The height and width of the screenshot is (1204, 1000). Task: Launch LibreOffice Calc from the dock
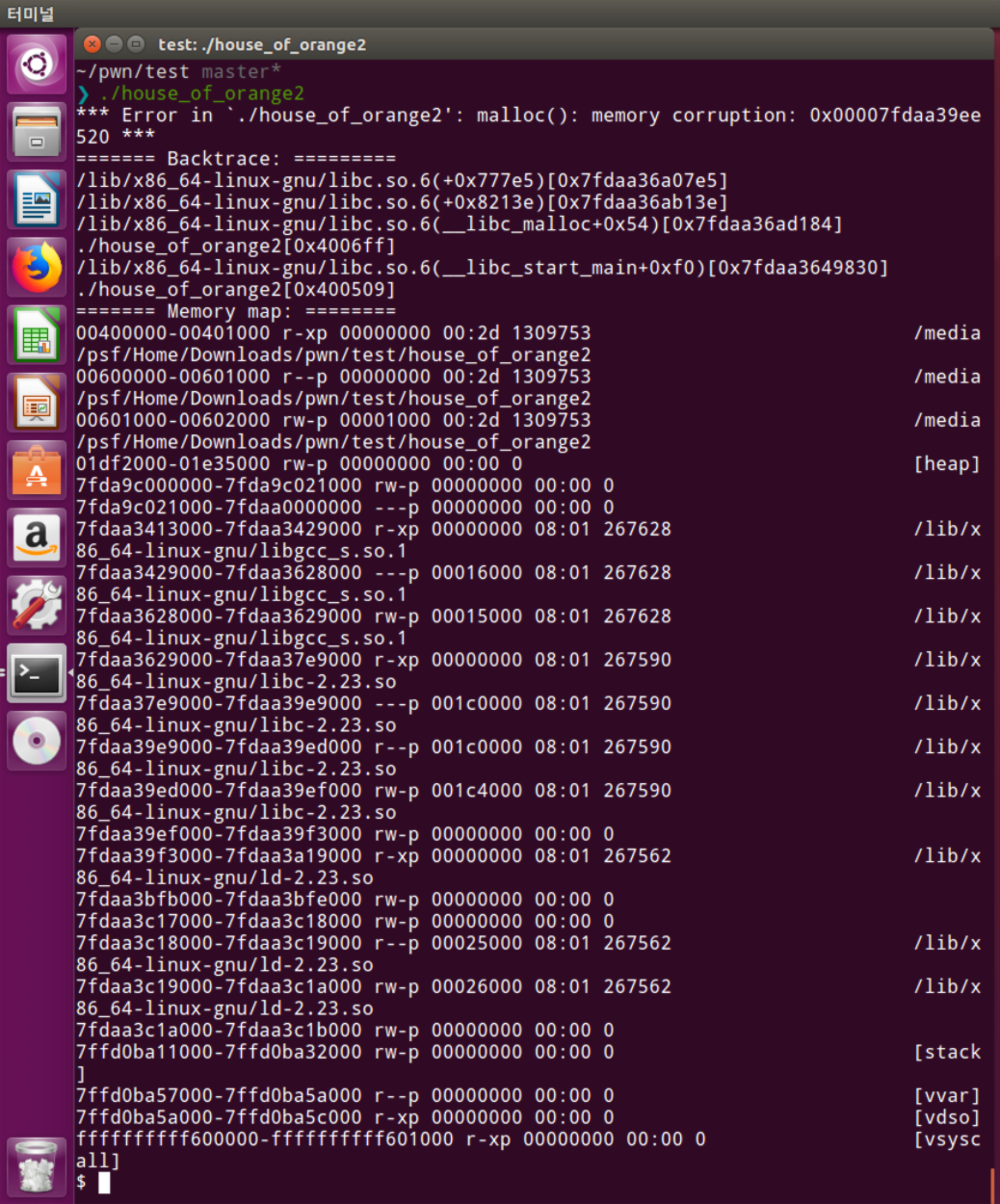tap(37, 334)
